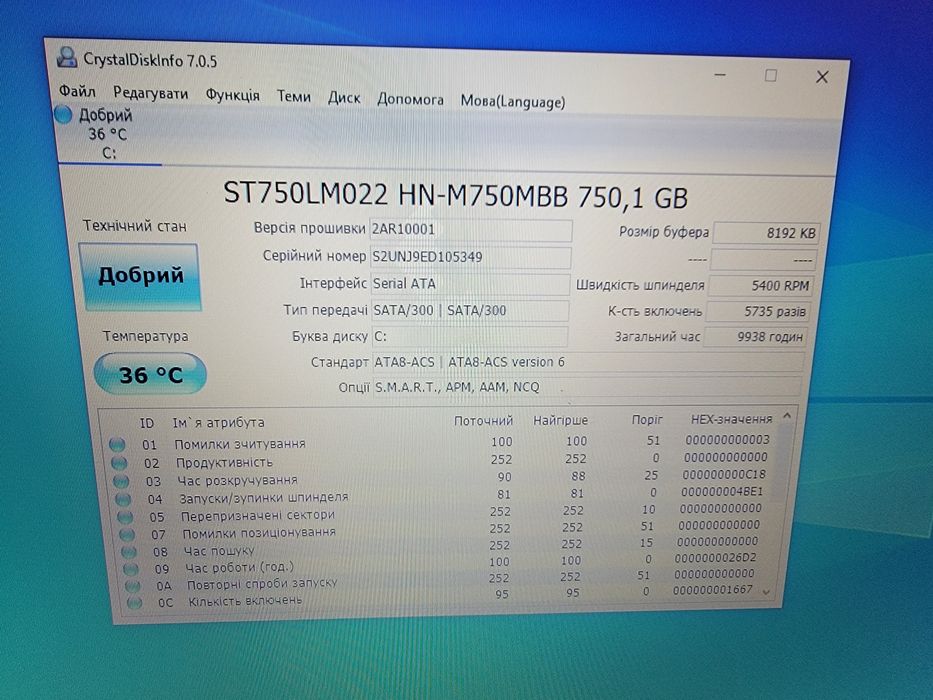Open the Допомога menu
This screenshot has height=700, width=933.
pos(410,99)
